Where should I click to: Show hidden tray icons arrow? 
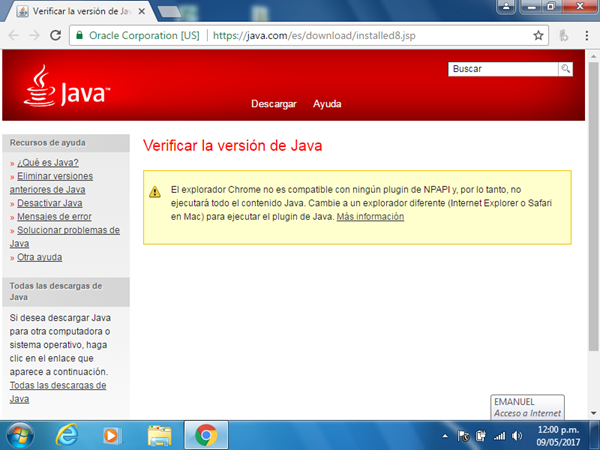445,435
